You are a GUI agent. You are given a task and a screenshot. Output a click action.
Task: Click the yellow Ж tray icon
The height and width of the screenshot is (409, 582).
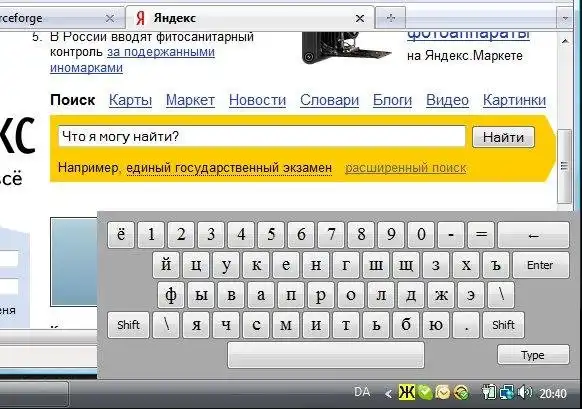tap(407, 392)
